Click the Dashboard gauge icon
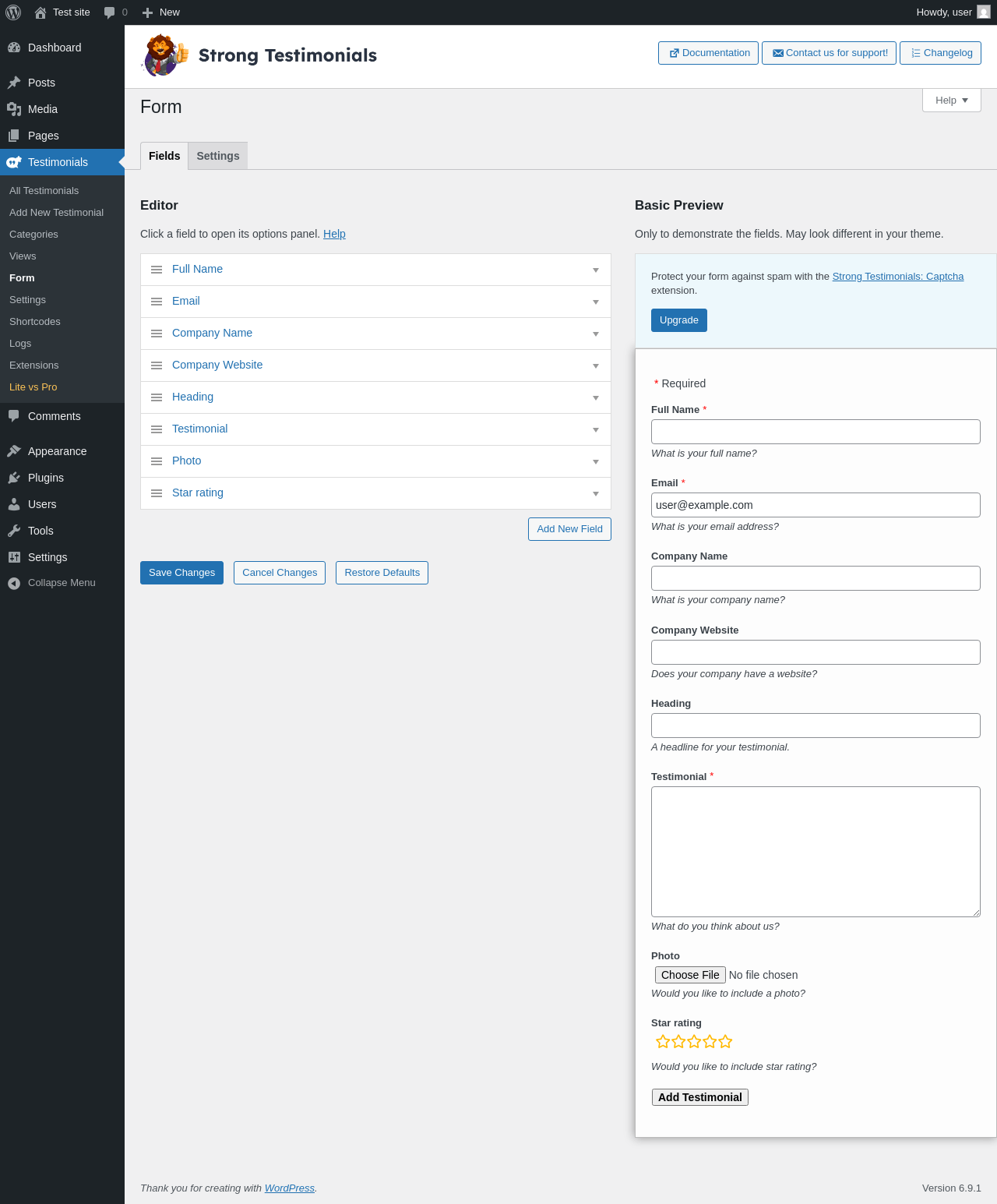 coord(14,48)
